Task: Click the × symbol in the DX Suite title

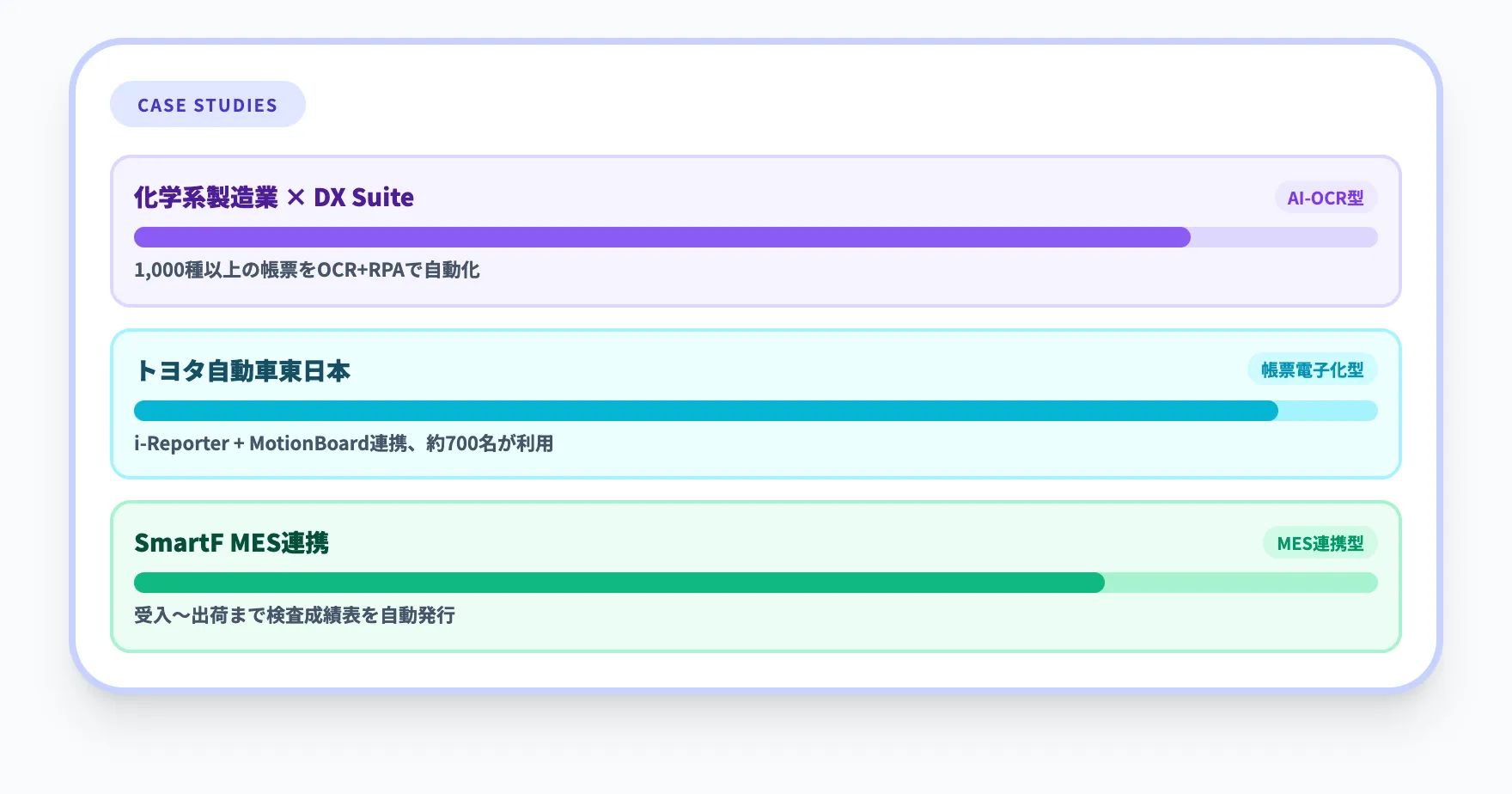Action: [x=296, y=198]
